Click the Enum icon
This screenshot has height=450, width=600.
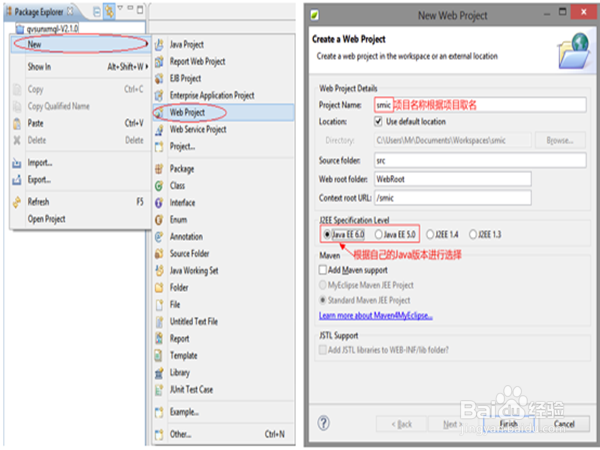click(x=159, y=220)
